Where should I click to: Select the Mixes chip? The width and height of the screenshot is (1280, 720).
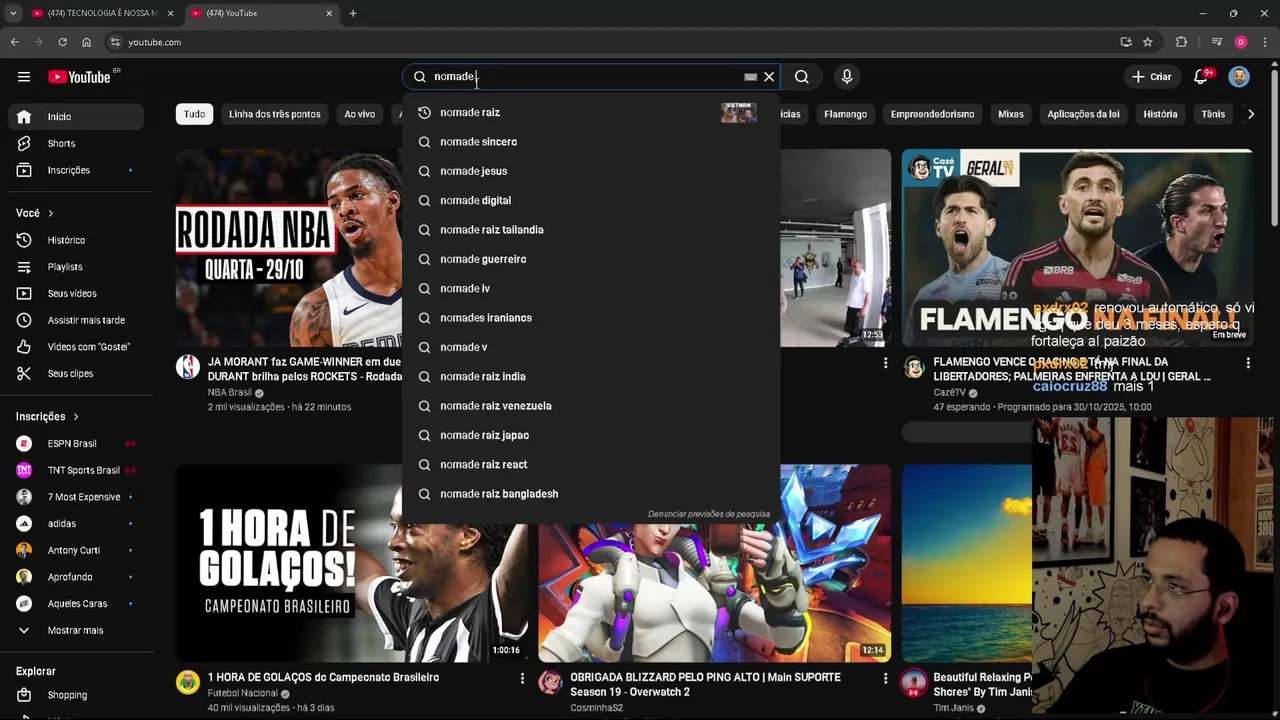1011,114
